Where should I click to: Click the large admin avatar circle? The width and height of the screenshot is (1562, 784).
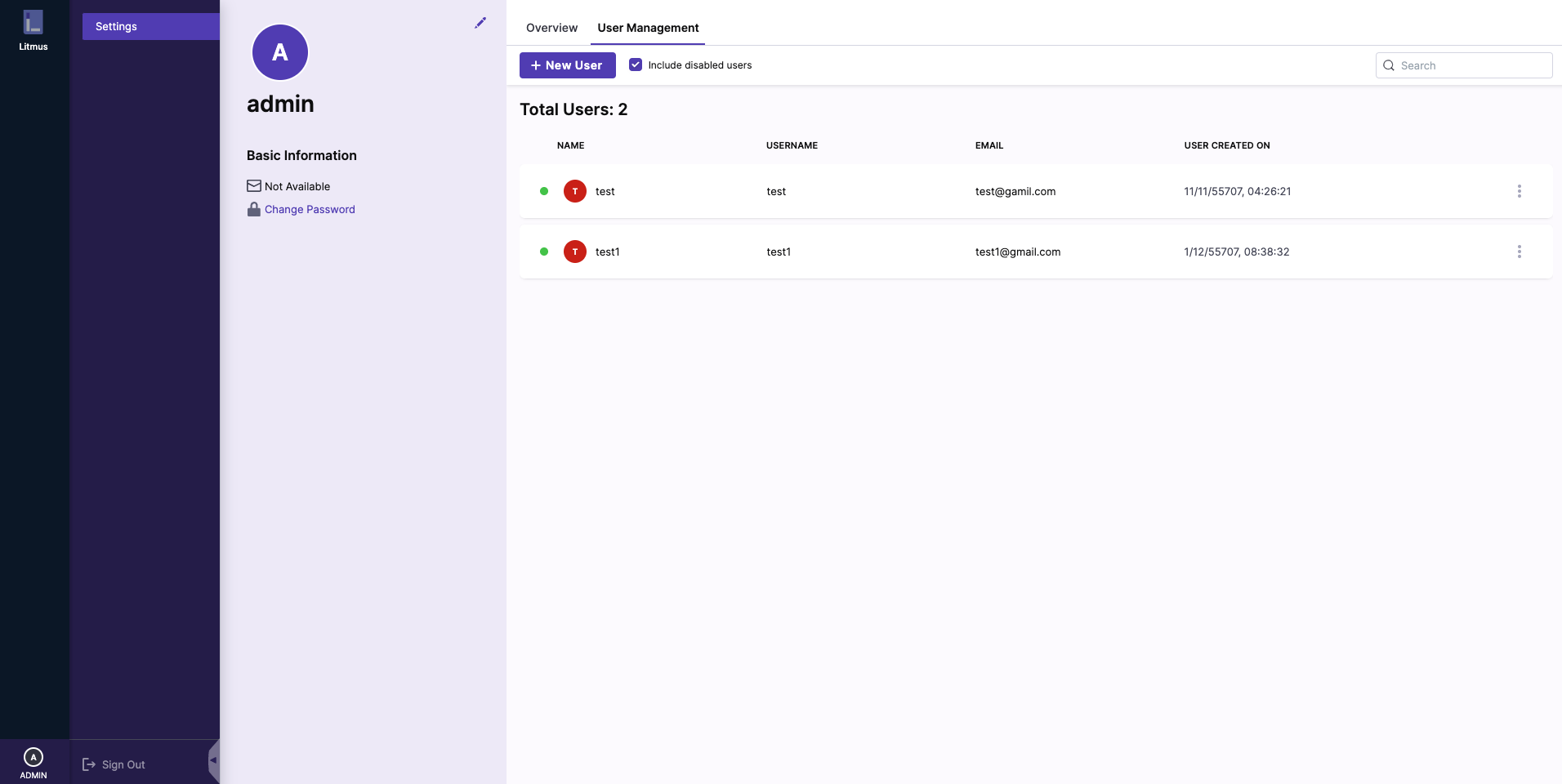tap(280, 52)
